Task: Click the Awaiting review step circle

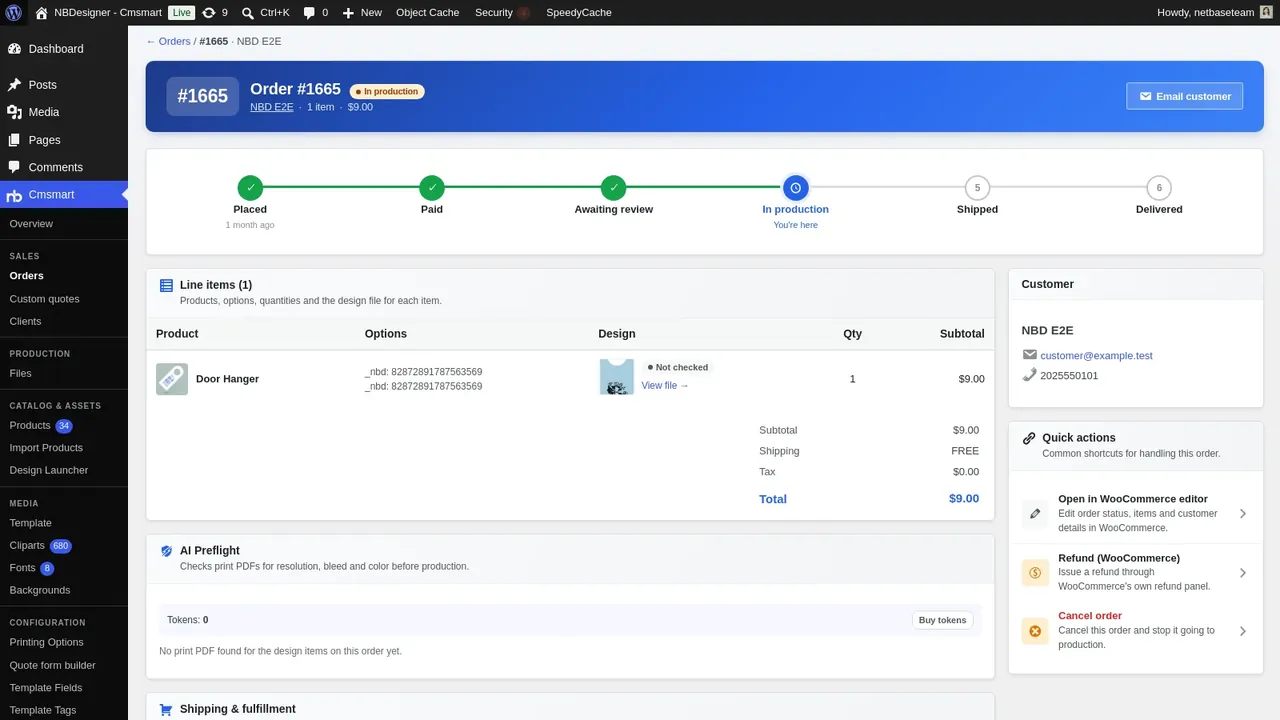Action: click(614, 187)
